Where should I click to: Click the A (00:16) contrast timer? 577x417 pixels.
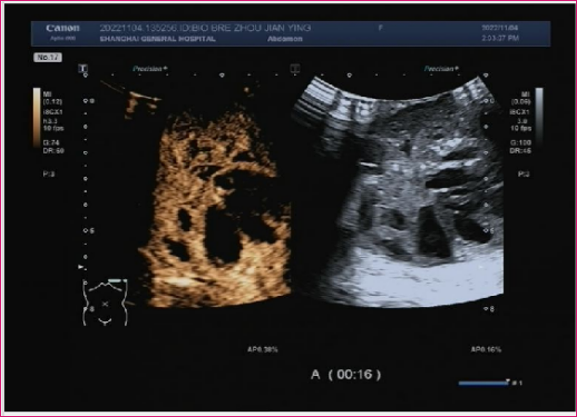[x=346, y=375]
